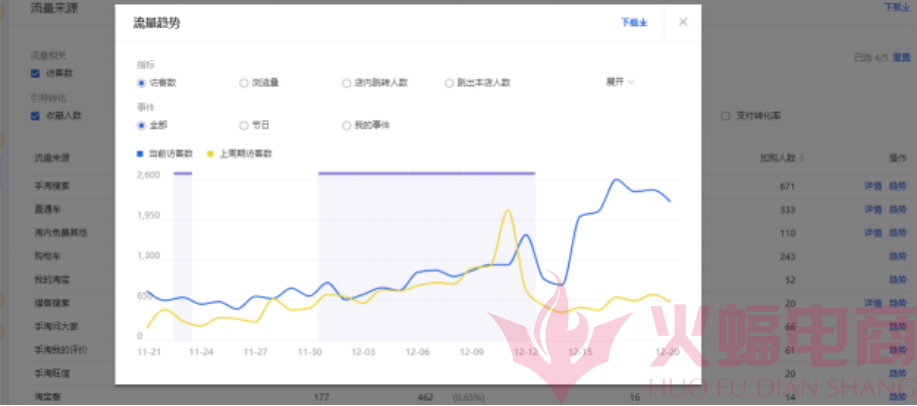Open 详情 for the 直通车 row
917x406 pixels.
click(x=873, y=209)
